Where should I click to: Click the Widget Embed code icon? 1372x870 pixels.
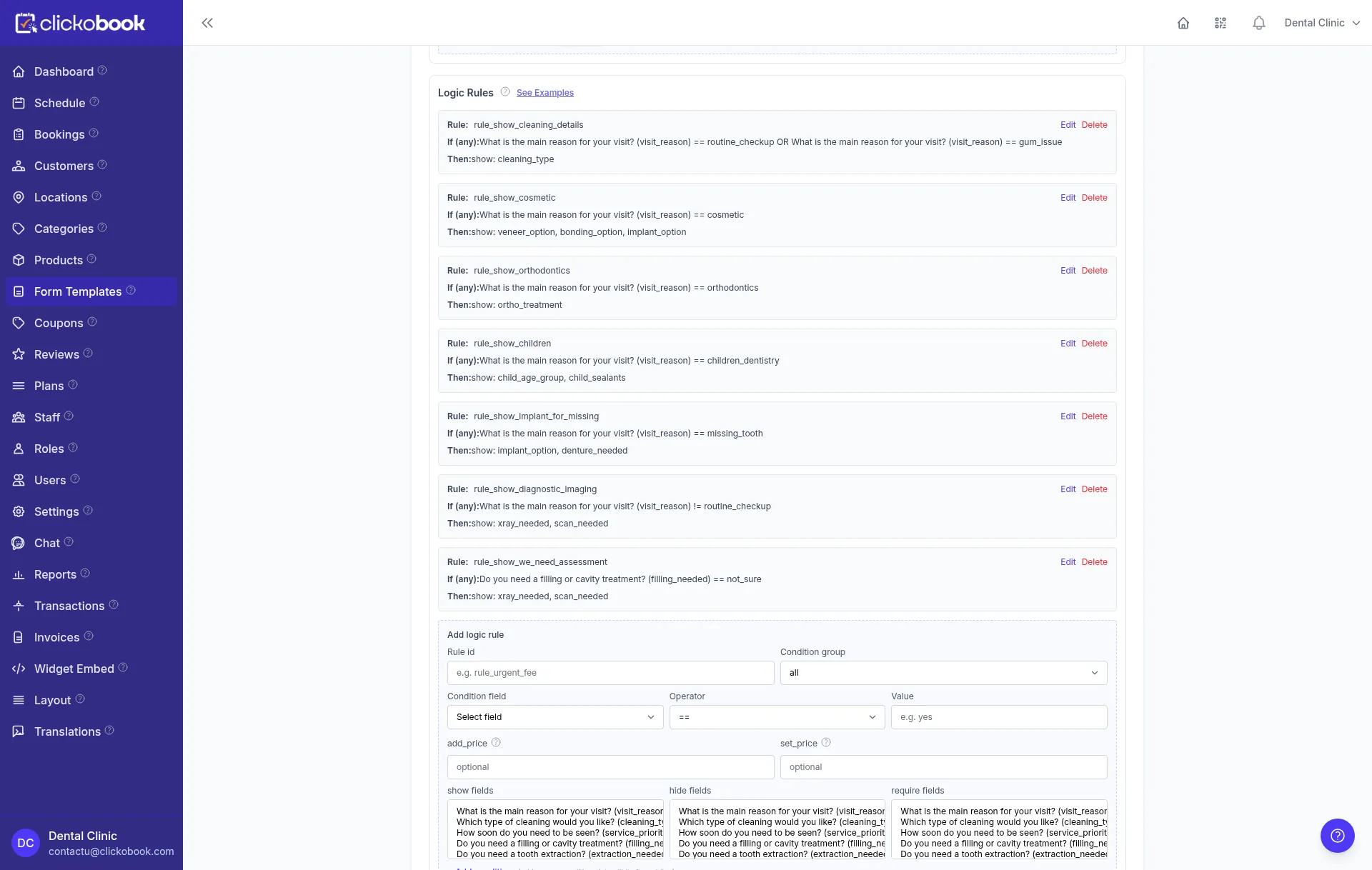[x=19, y=669]
